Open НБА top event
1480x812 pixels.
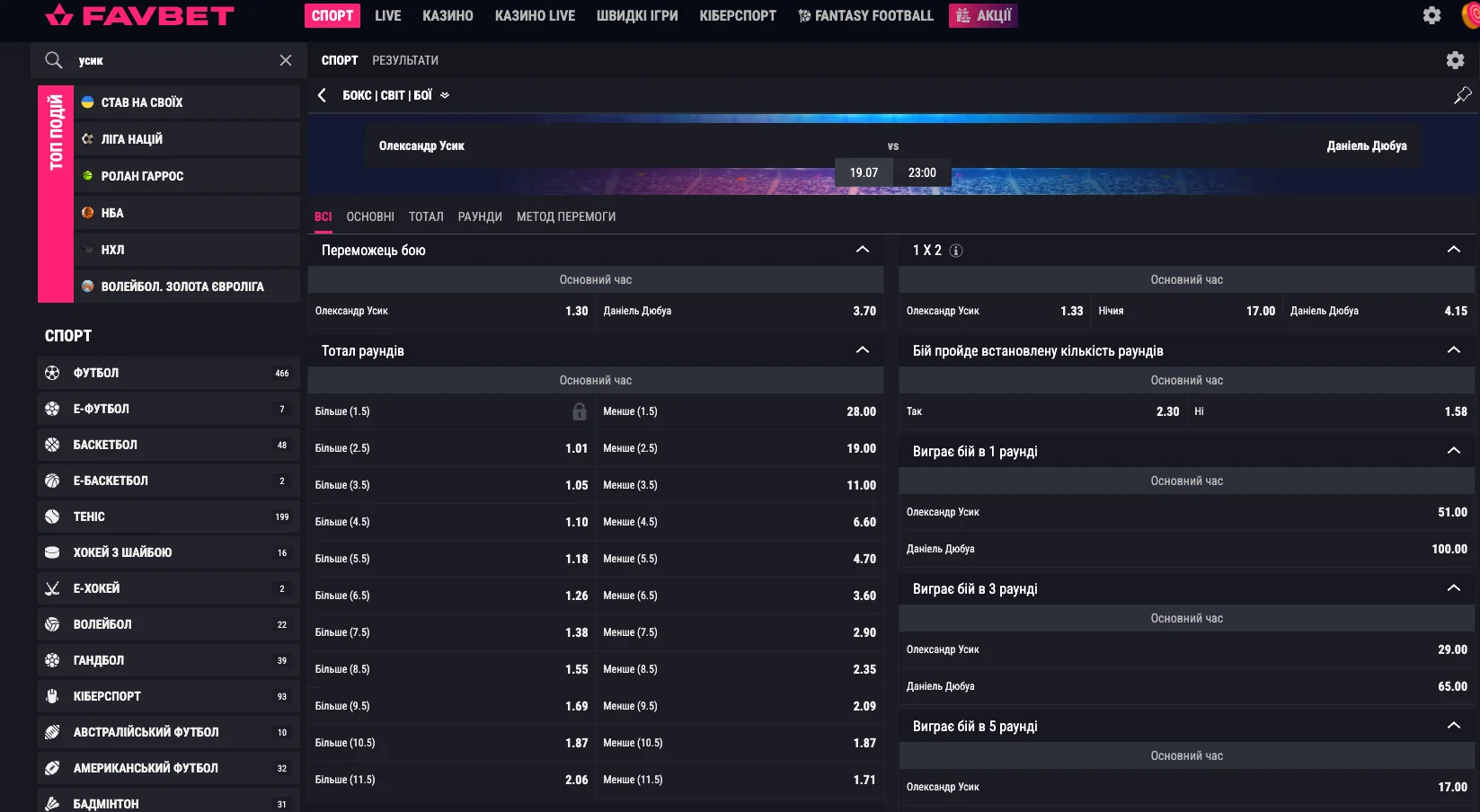[x=187, y=213]
